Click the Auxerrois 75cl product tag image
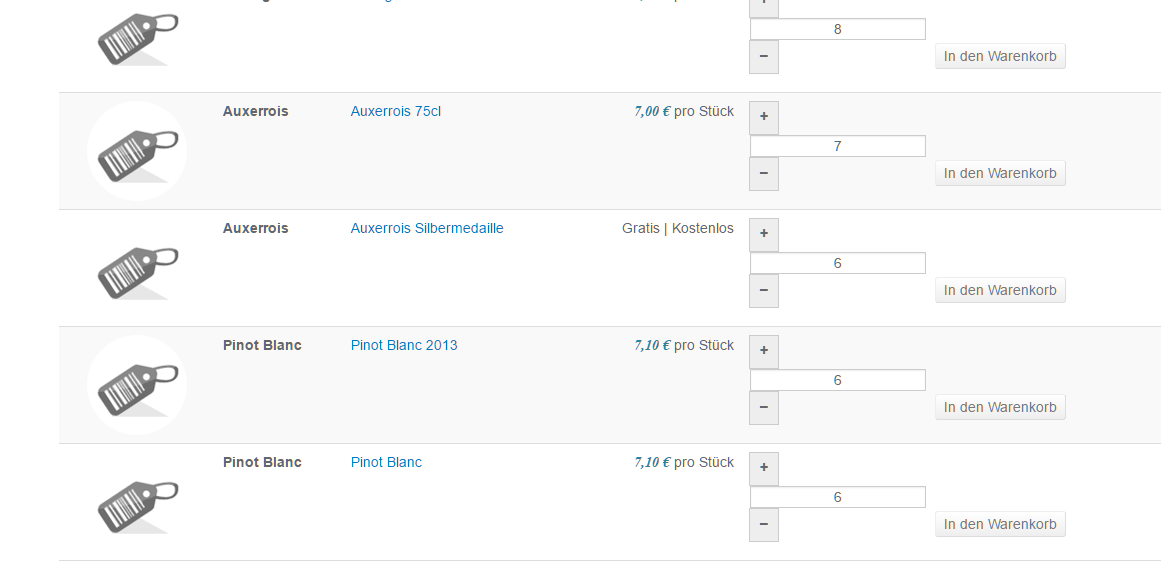The height and width of the screenshot is (564, 1161). 137,151
